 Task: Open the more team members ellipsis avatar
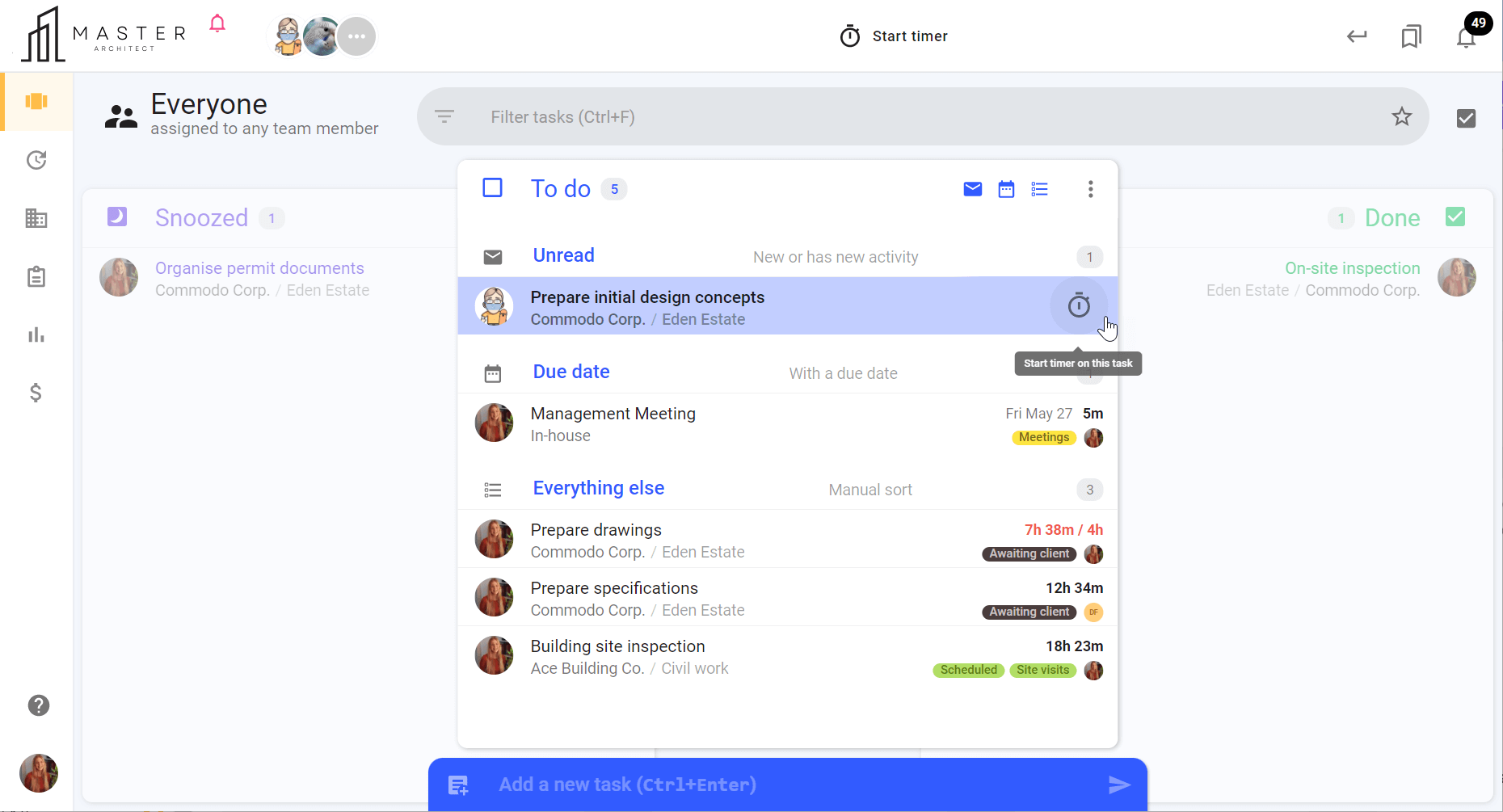tap(356, 36)
